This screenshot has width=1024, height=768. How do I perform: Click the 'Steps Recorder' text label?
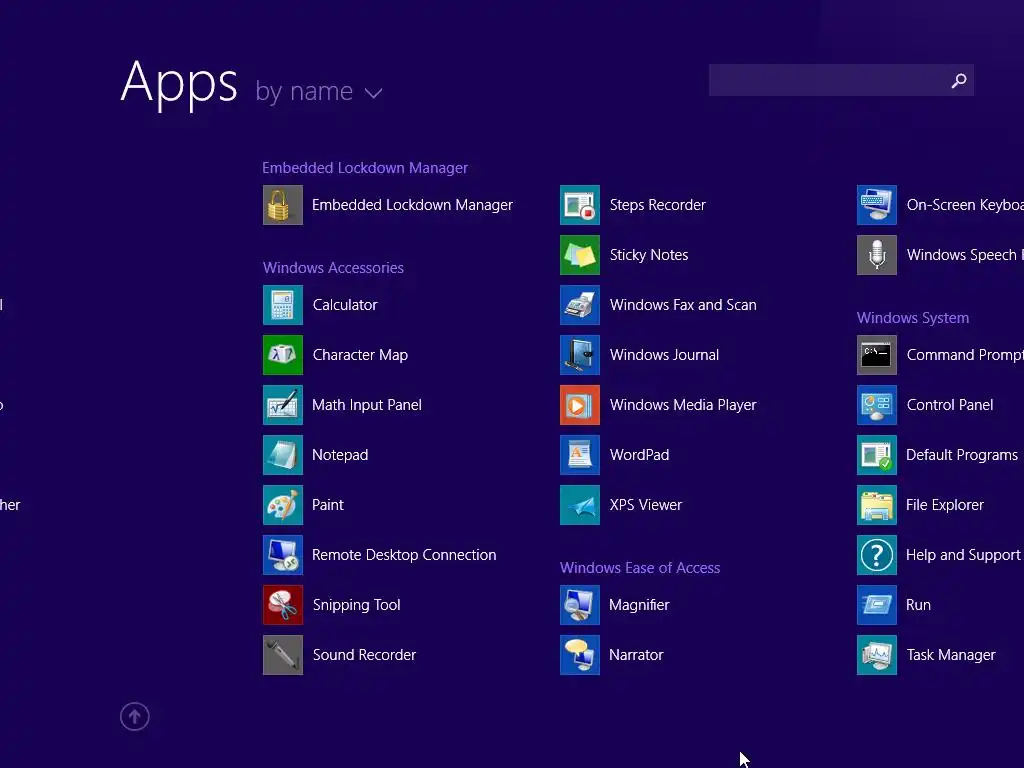click(x=658, y=205)
